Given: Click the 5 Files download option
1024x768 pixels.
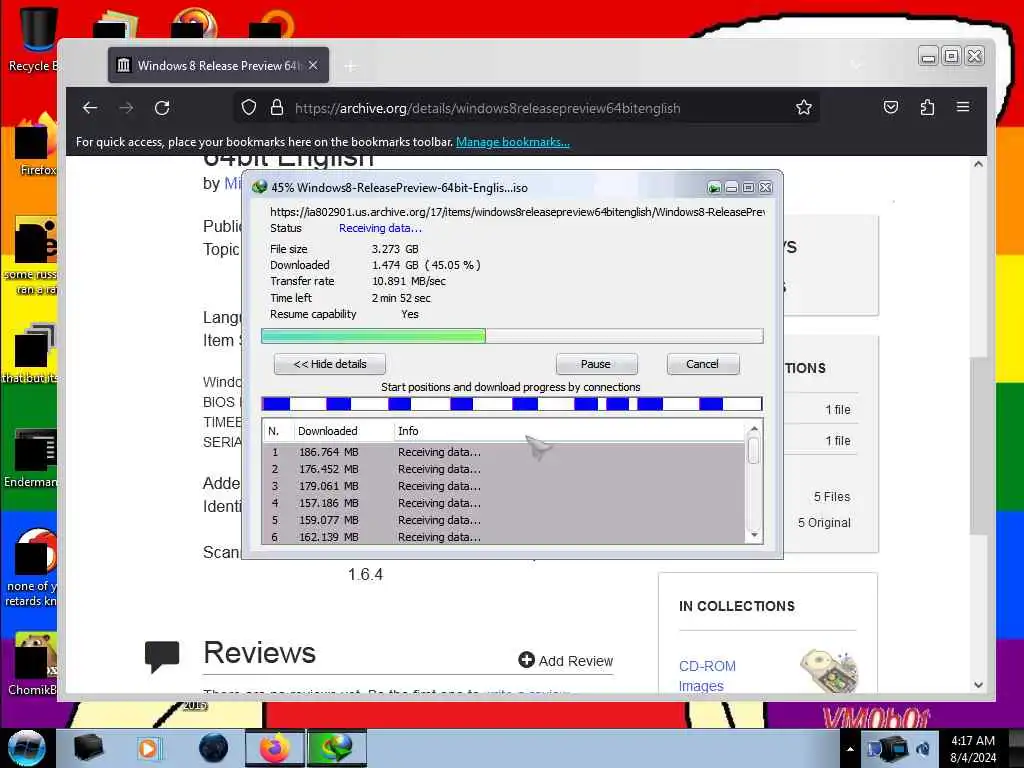Looking at the screenshot, I should [832, 497].
